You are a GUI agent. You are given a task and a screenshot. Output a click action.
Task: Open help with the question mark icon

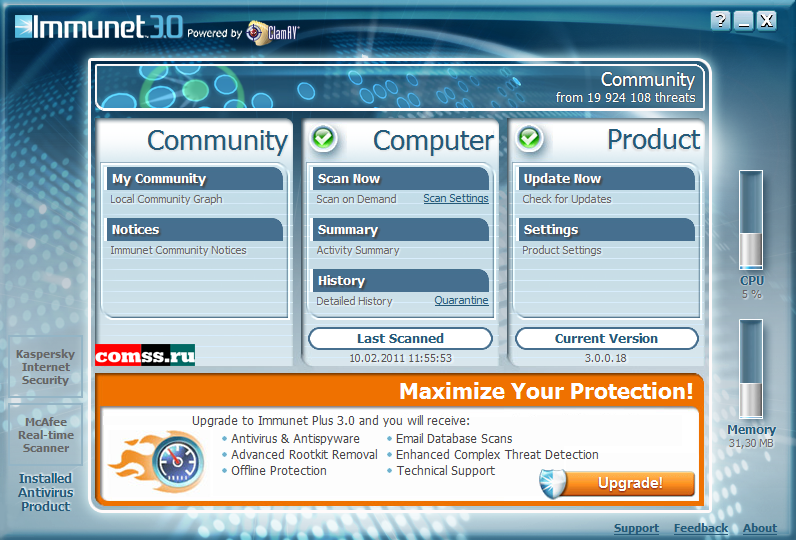(x=720, y=22)
